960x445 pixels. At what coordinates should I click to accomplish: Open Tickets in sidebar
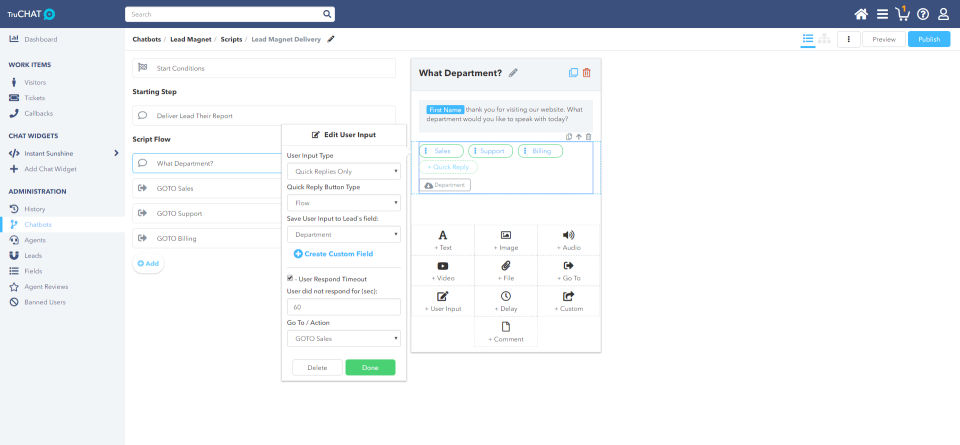click(34, 98)
